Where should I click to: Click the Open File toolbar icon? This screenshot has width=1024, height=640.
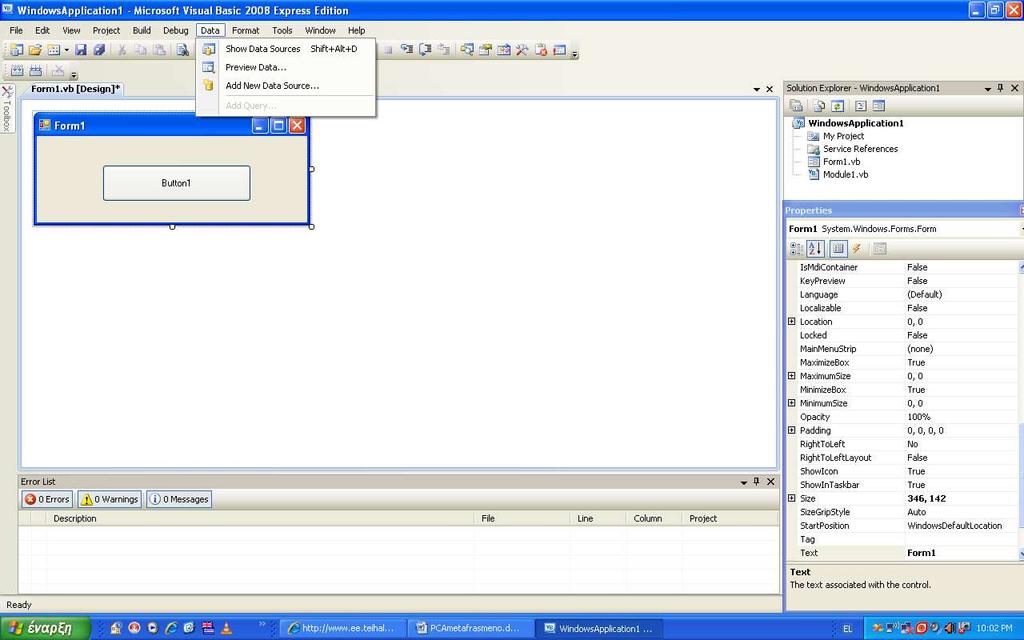pos(35,50)
